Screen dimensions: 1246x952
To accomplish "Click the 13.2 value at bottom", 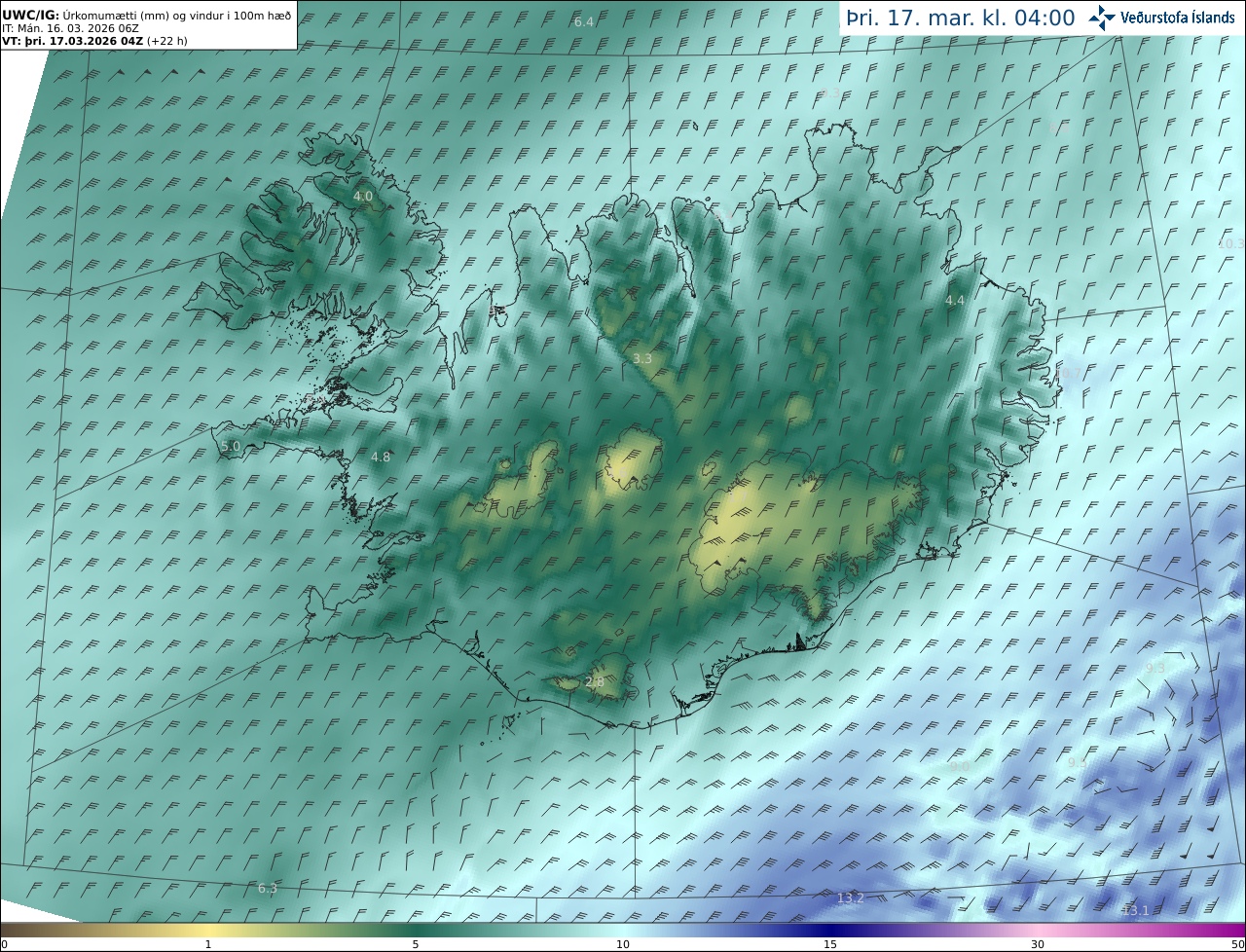I will pyautogui.click(x=851, y=897).
